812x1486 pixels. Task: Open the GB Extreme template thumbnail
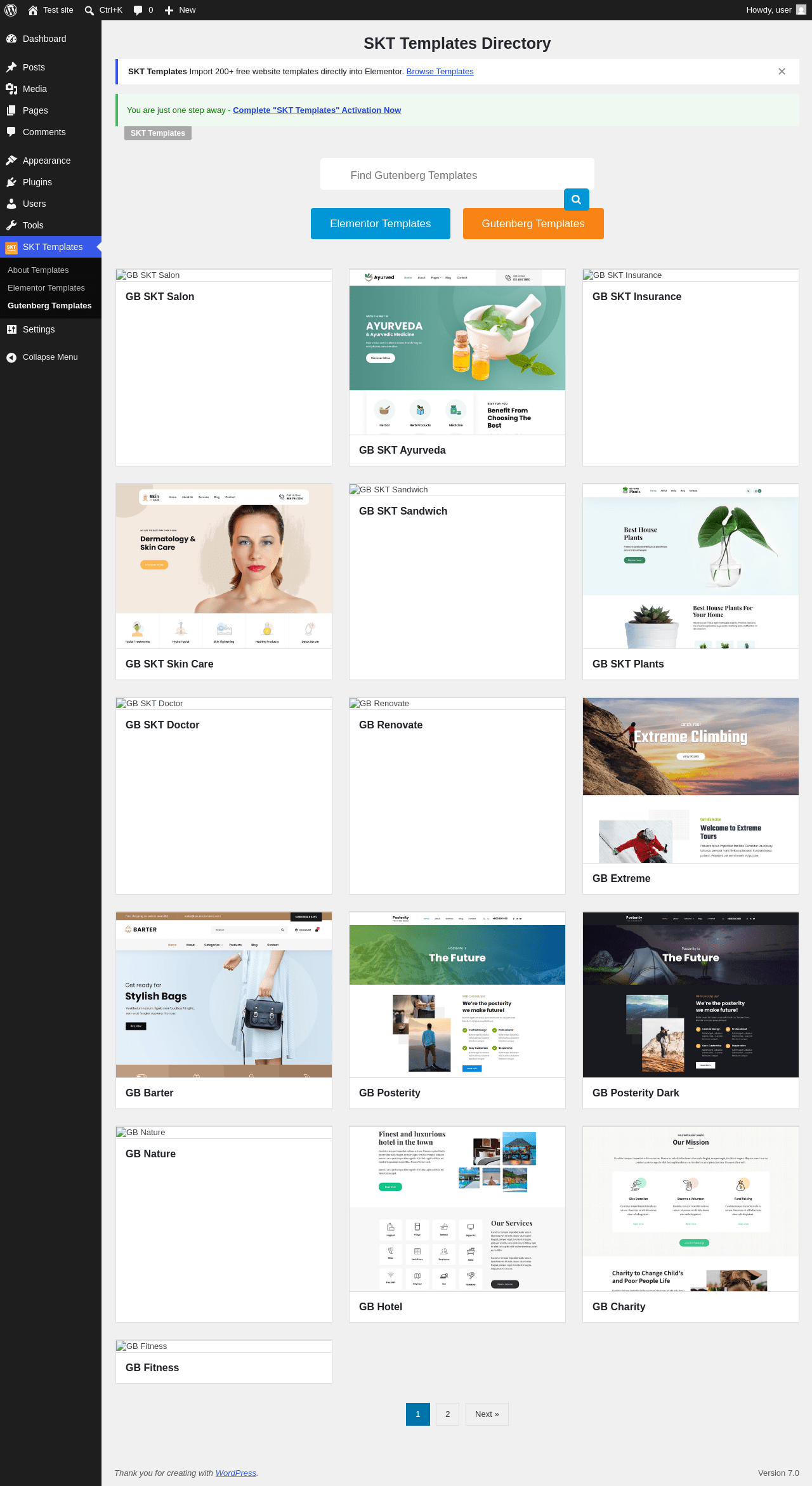tap(691, 780)
